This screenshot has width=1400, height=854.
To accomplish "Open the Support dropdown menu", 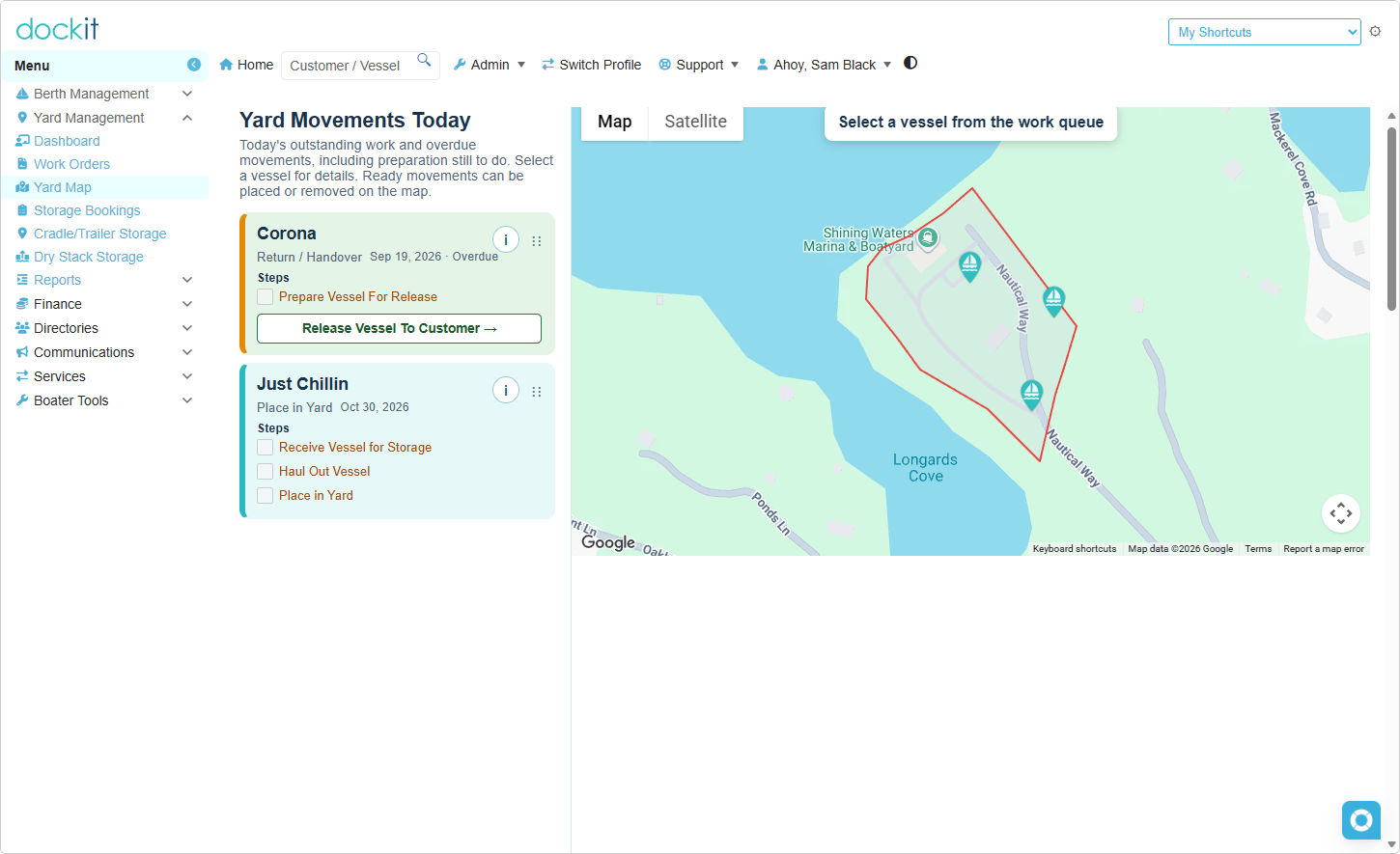I will pos(699,65).
